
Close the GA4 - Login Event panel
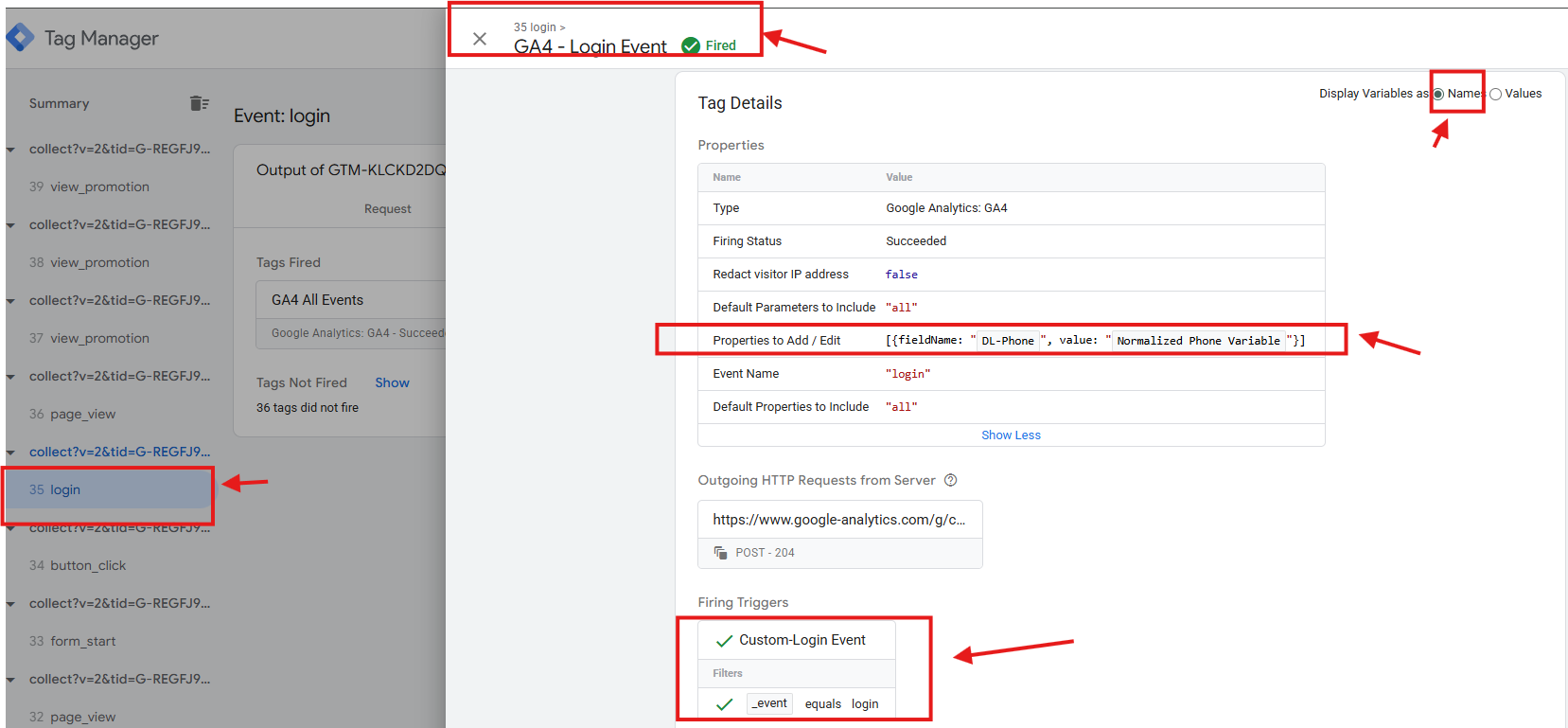coord(480,39)
